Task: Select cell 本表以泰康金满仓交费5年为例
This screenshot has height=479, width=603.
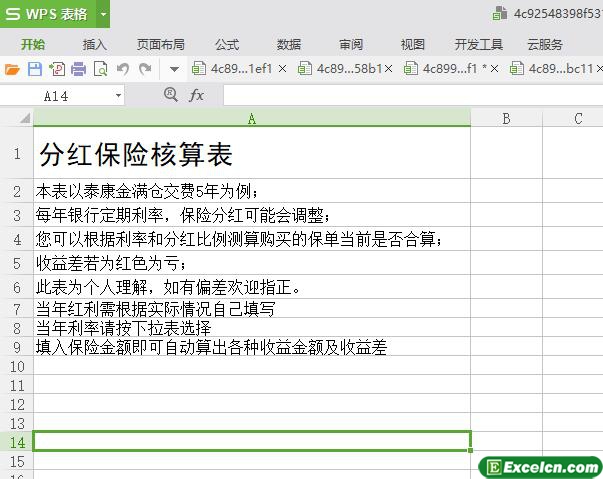Action: [x=252, y=191]
